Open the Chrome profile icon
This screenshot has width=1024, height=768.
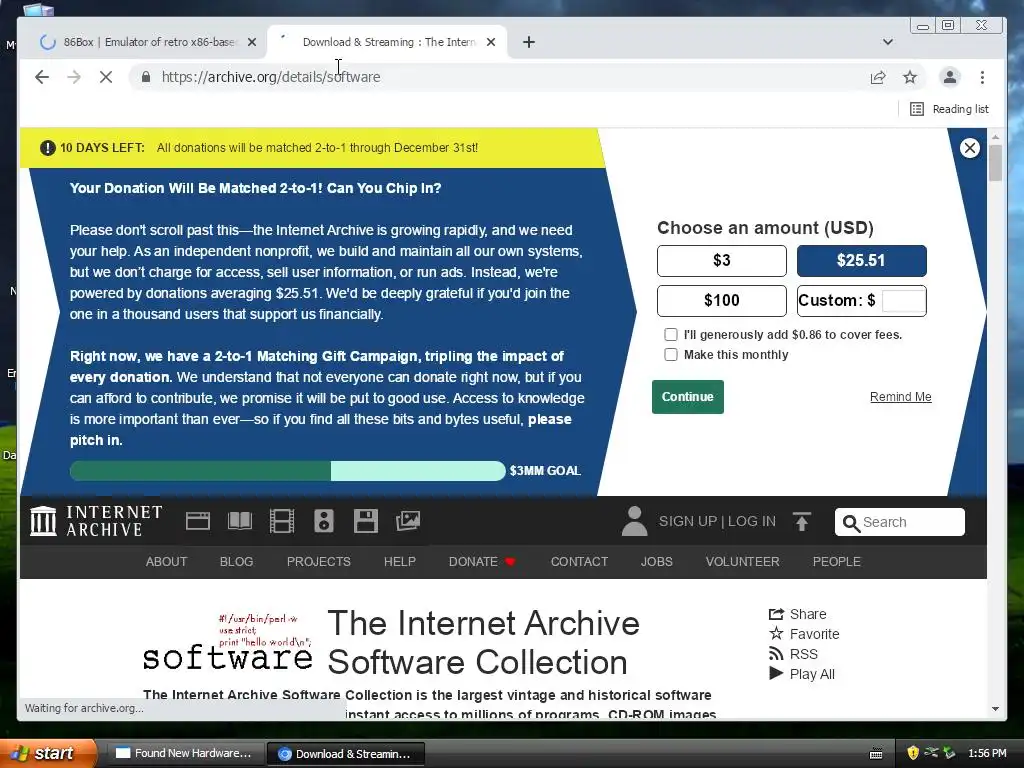950,77
